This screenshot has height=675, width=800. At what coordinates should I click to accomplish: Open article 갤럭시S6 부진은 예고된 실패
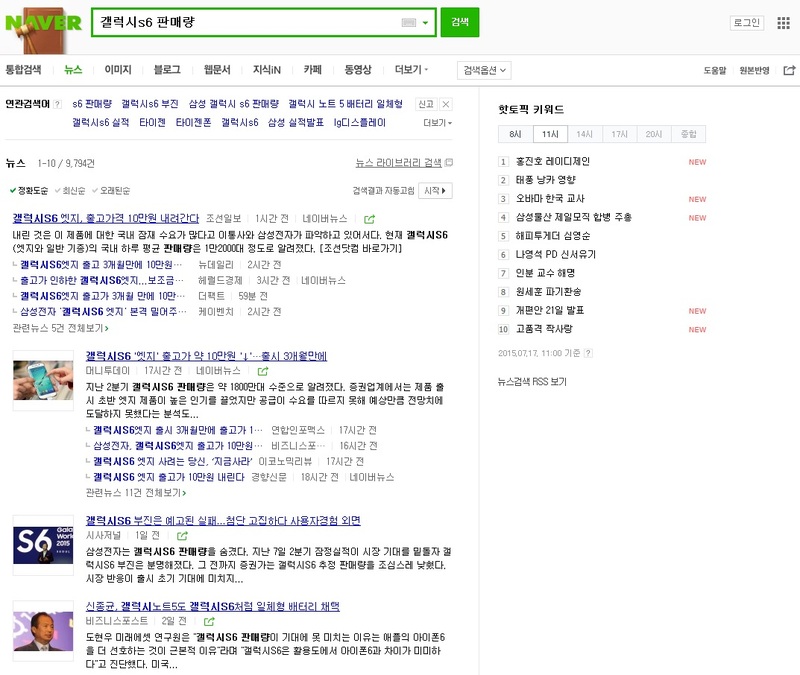coord(223,520)
